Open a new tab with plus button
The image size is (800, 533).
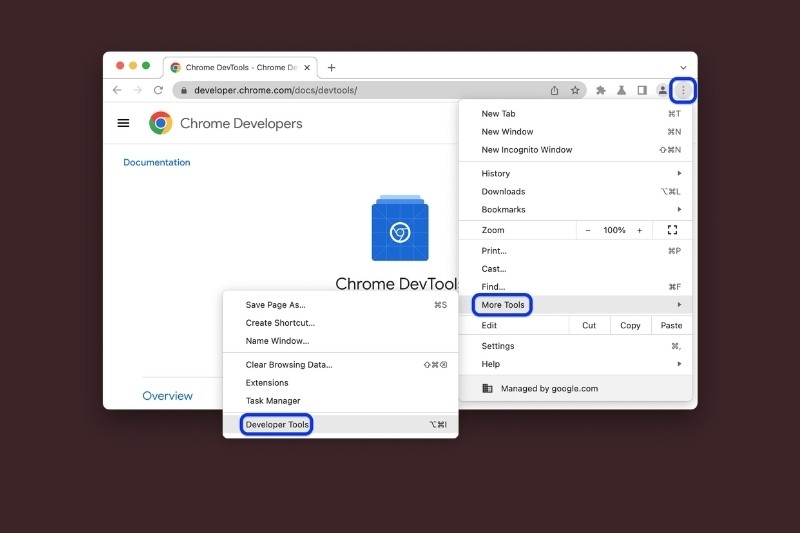click(332, 67)
